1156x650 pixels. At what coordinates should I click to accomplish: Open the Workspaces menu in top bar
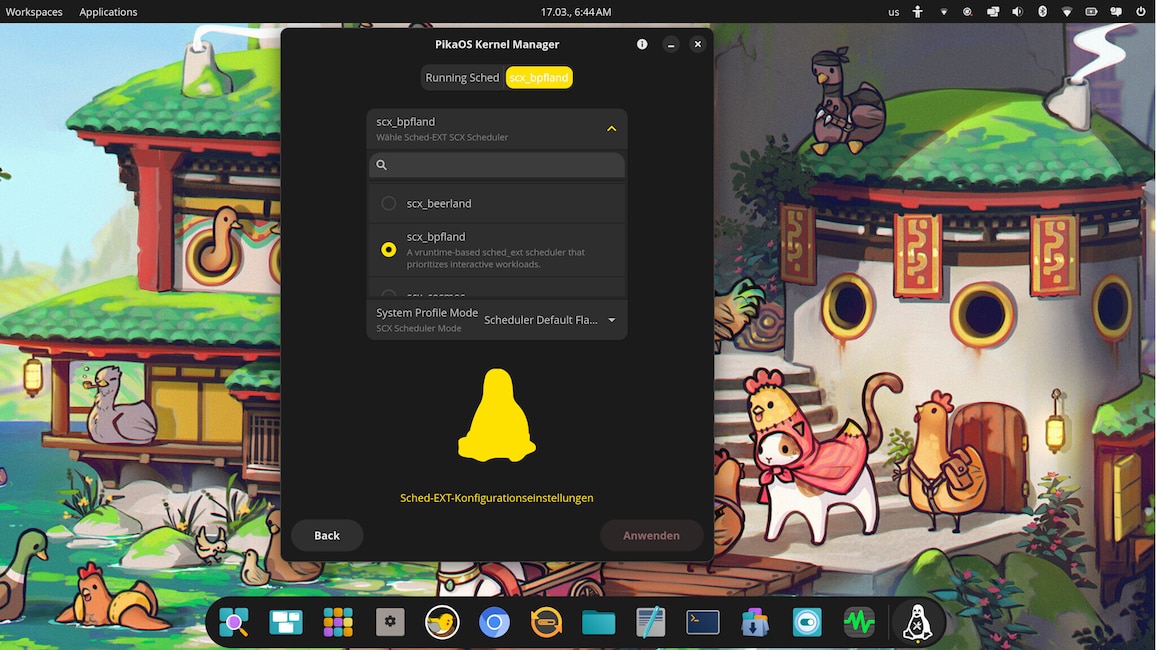tap(34, 12)
